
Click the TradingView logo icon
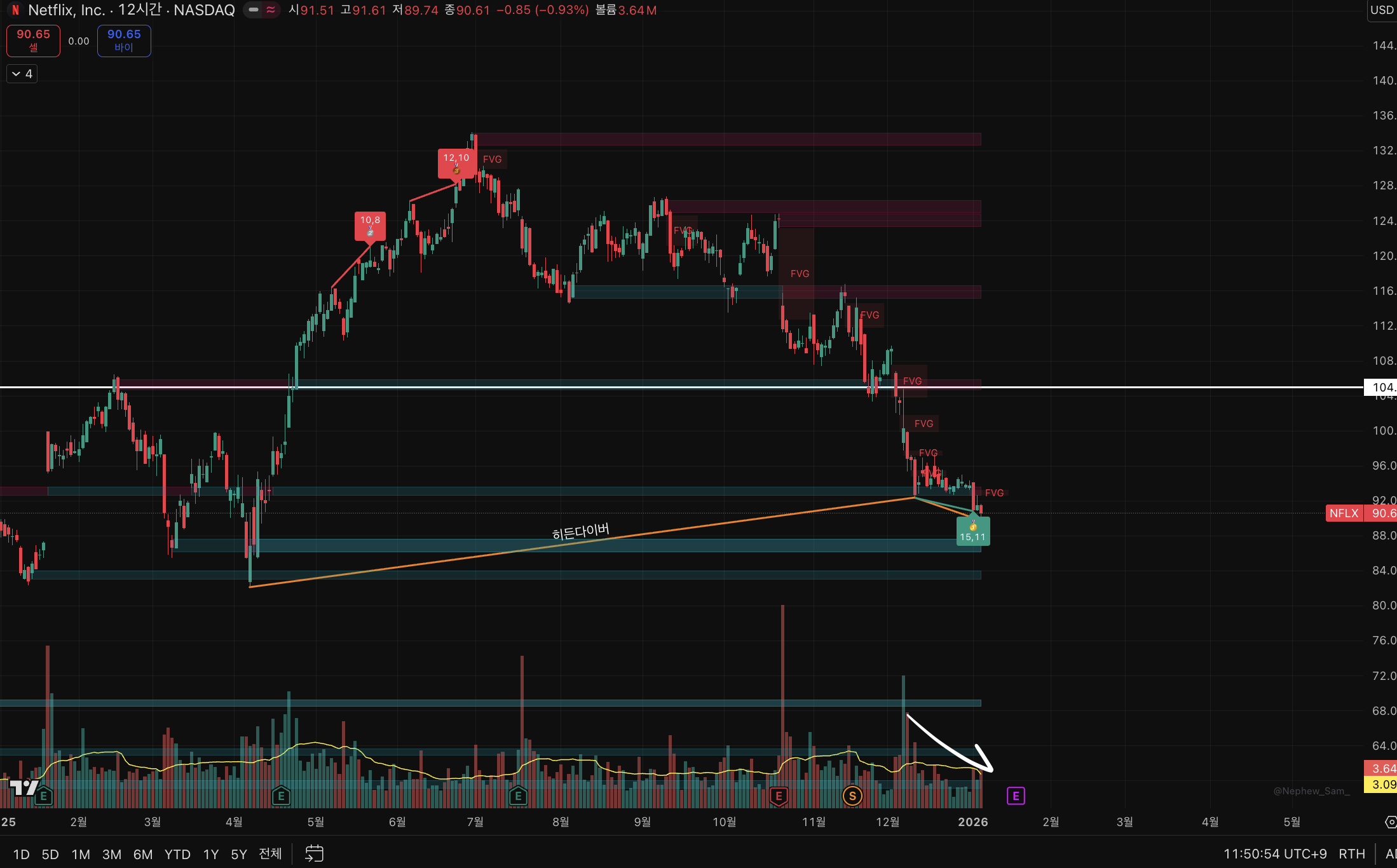pos(24,788)
